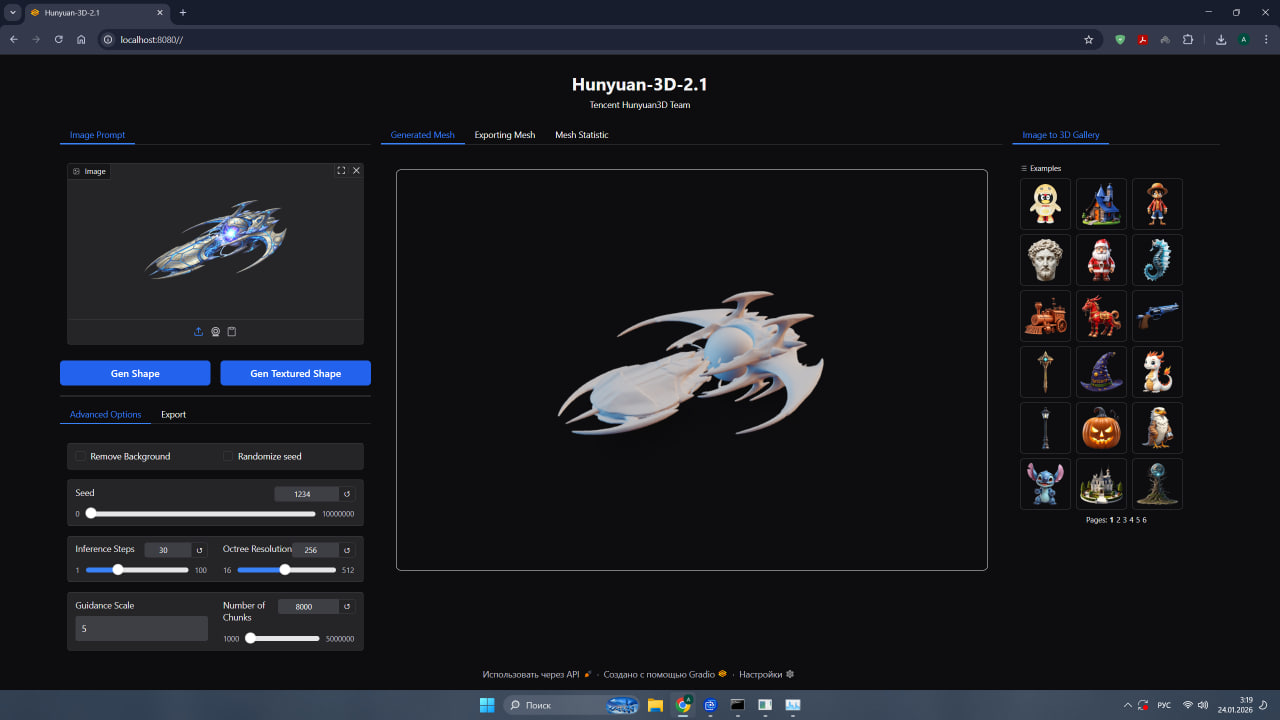Image resolution: width=1280 pixels, height=720 pixels.
Task: Choose the revolver example thumbnail
Action: (1157, 316)
